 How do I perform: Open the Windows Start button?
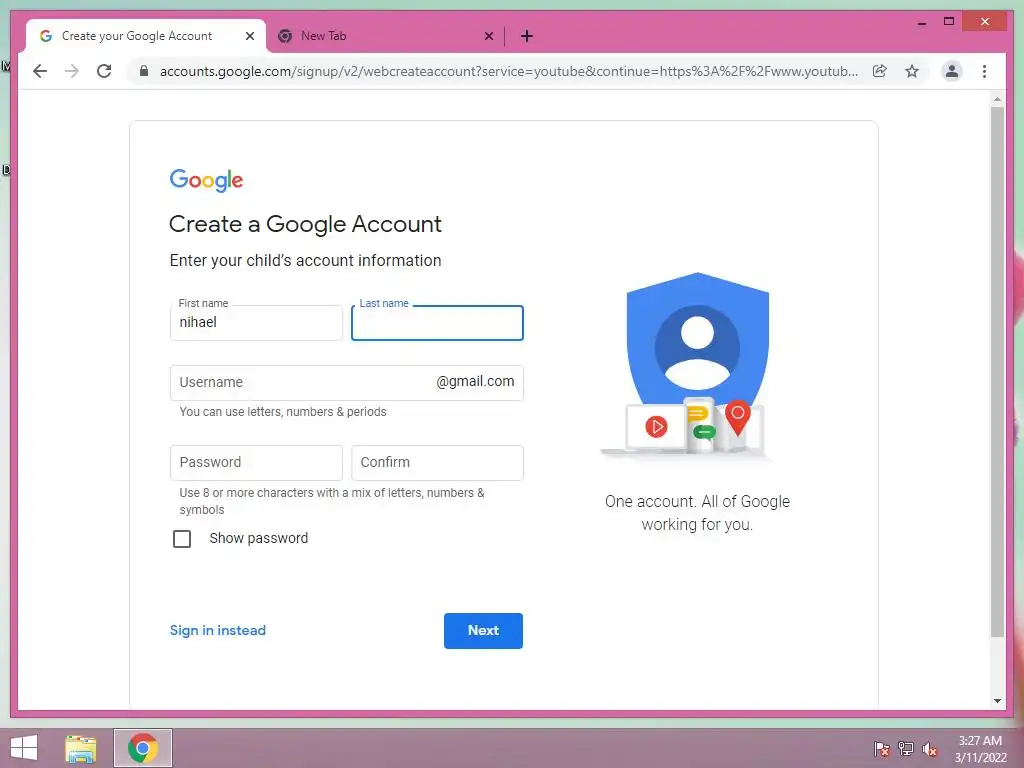pos(24,748)
